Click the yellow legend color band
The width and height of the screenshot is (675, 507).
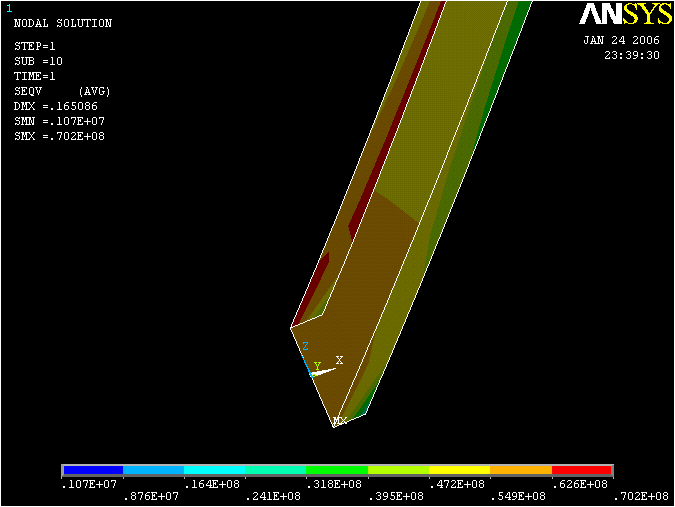tap(460, 470)
